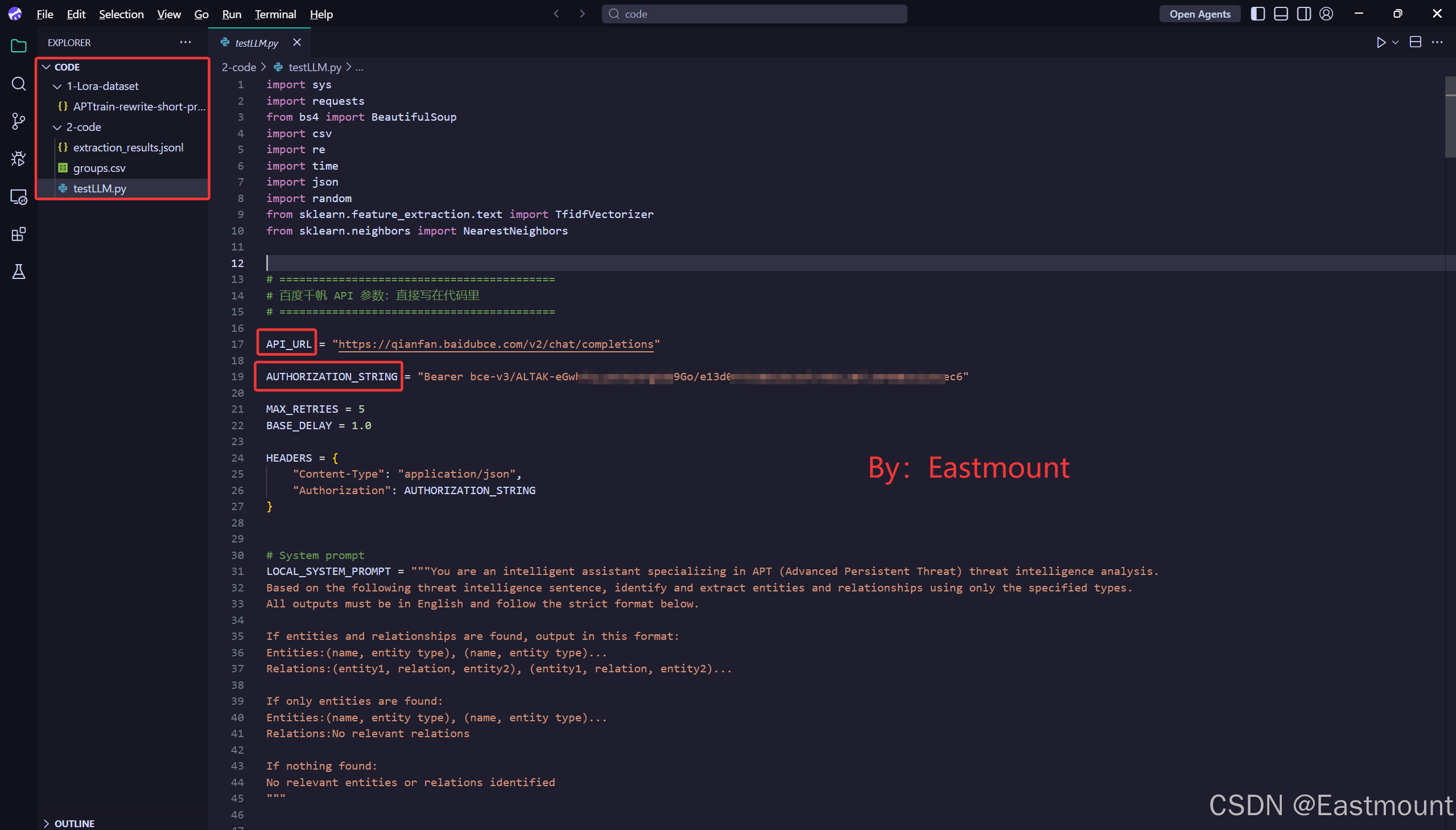Open the Testing flask view
Screen dimensions: 1456x830
point(19,272)
